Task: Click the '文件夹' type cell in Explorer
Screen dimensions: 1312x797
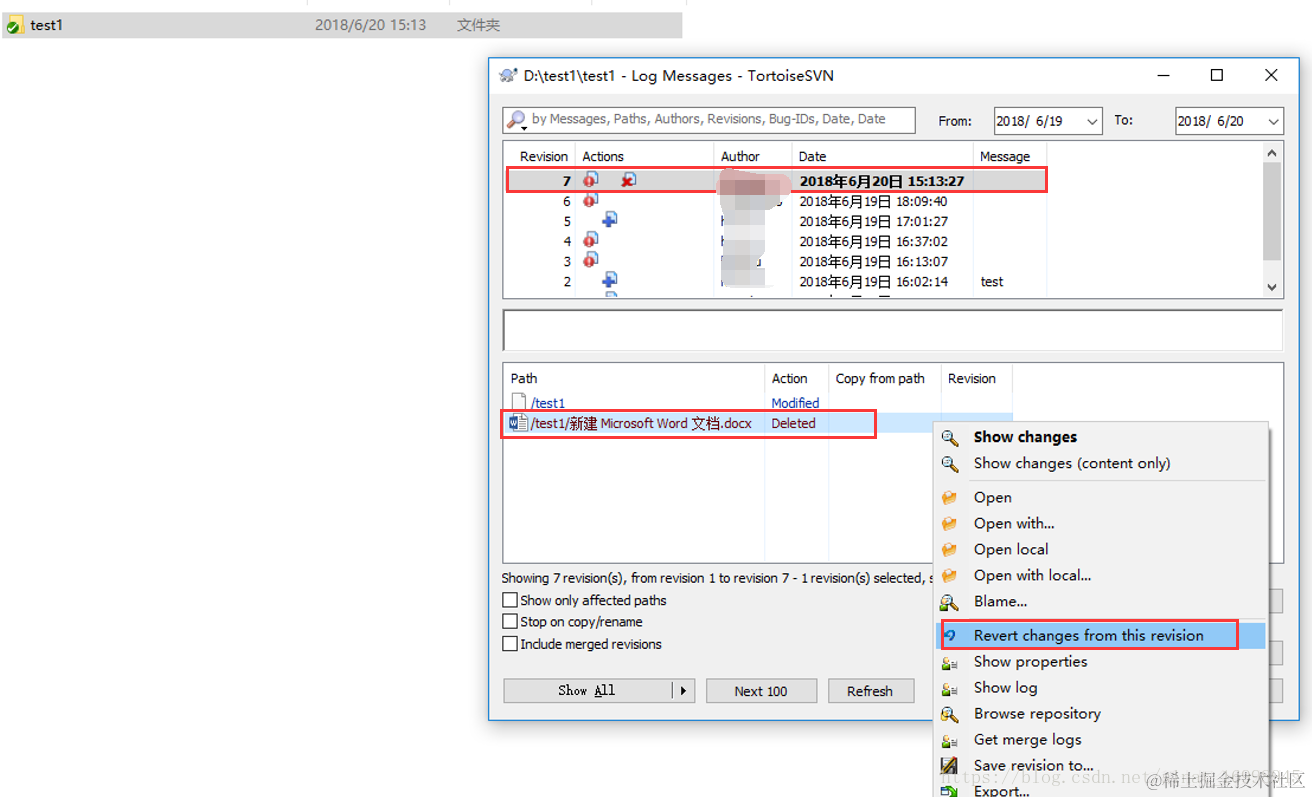Action: pyautogui.click(x=478, y=25)
